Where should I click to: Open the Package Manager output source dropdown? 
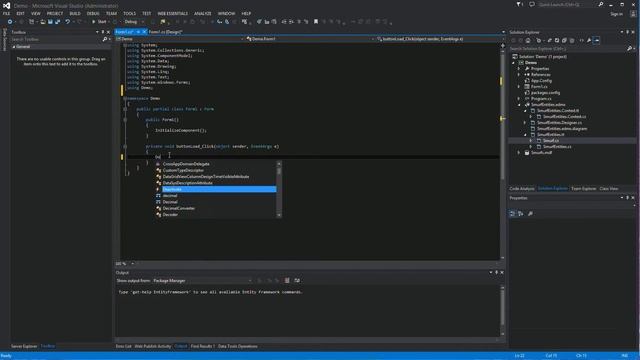(x=202, y=281)
